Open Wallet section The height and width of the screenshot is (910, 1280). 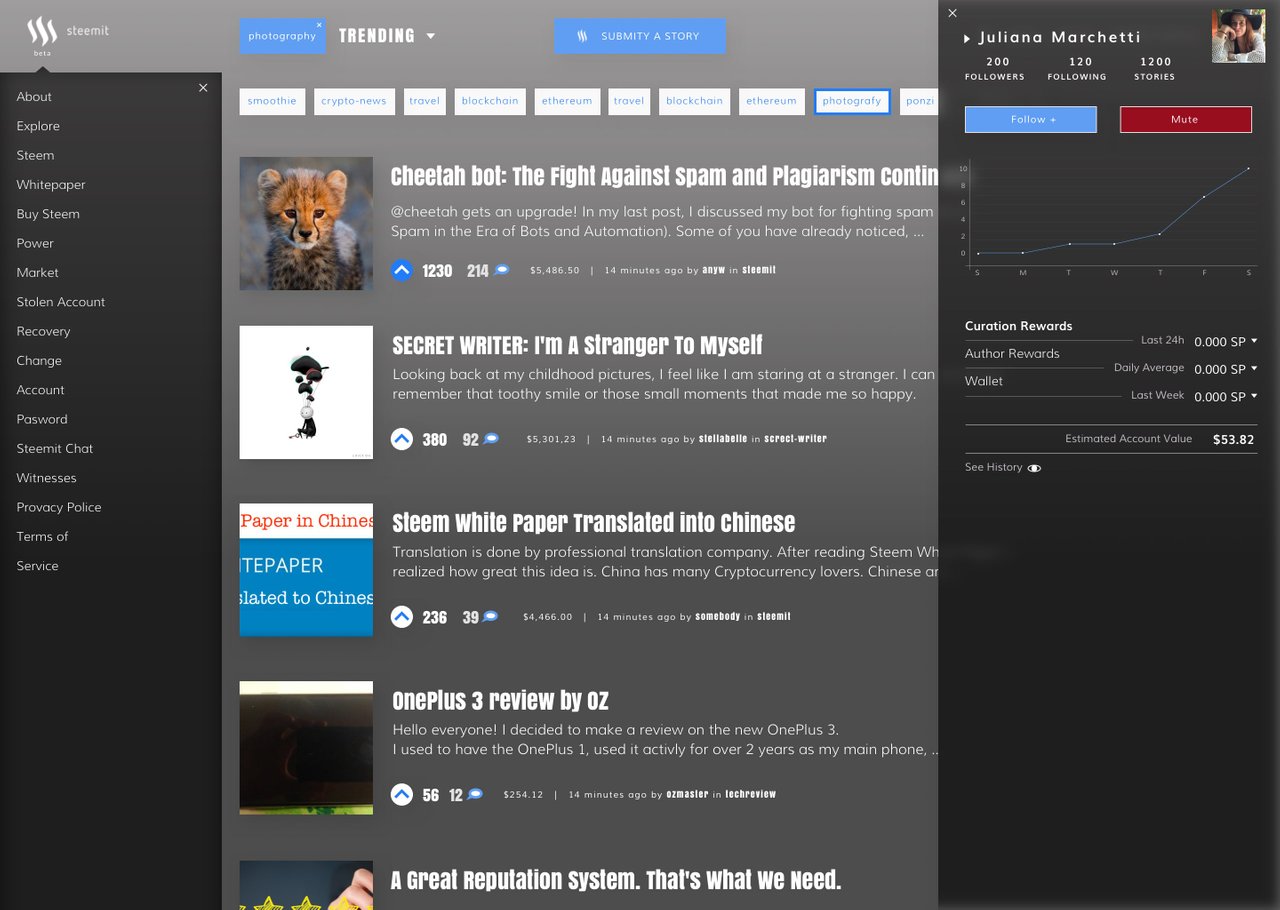984,381
